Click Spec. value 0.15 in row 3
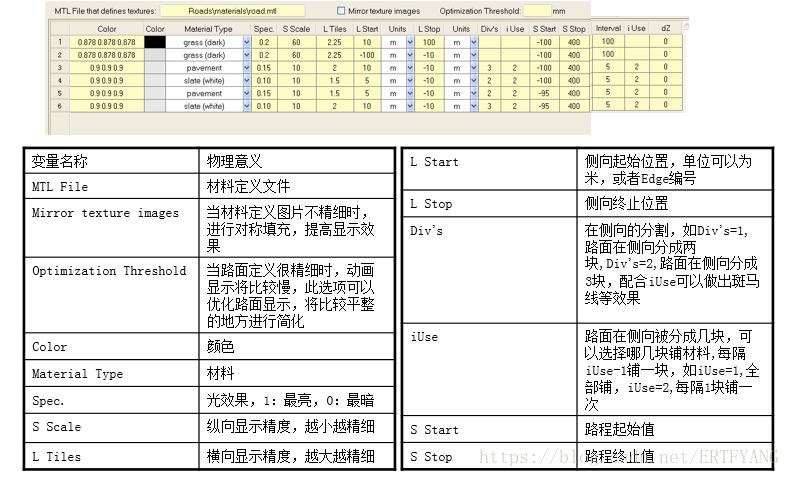 [x=264, y=67]
